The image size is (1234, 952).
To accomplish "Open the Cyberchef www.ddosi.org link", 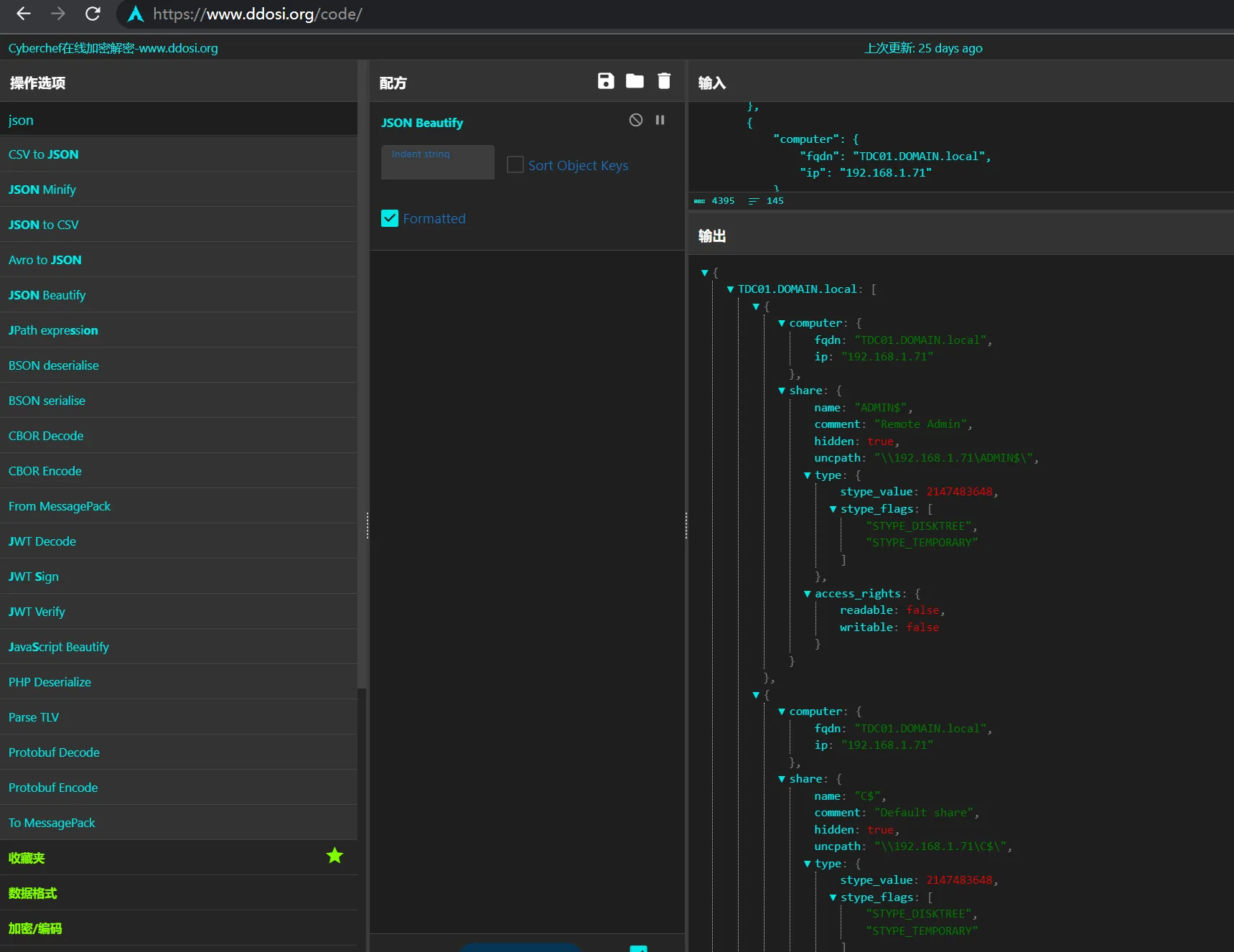I will tap(113, 48).
